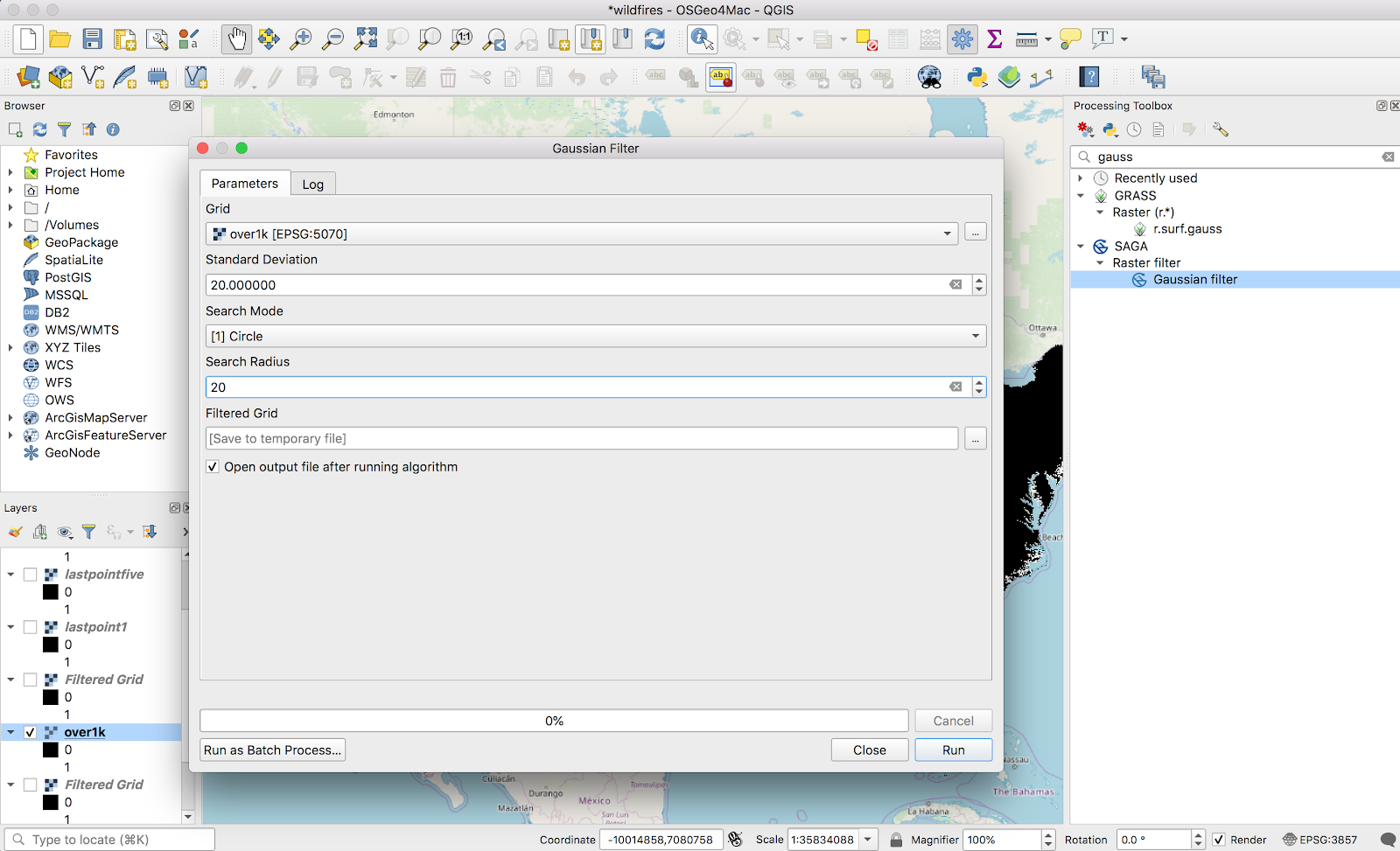Click the Refresh map icon in toolbar
Viewport: 1400px width, 851px height.
pyautogui.click(x=654, y=39)
